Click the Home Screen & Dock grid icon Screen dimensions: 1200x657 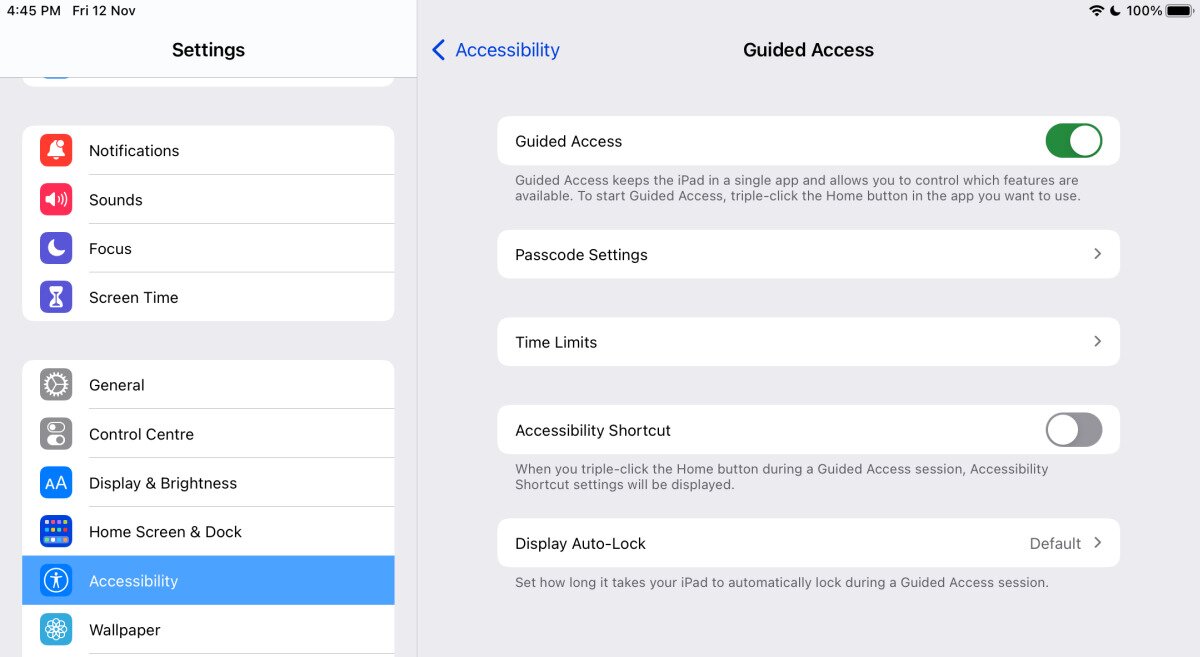pyautogui.click(x=56, y=531)
